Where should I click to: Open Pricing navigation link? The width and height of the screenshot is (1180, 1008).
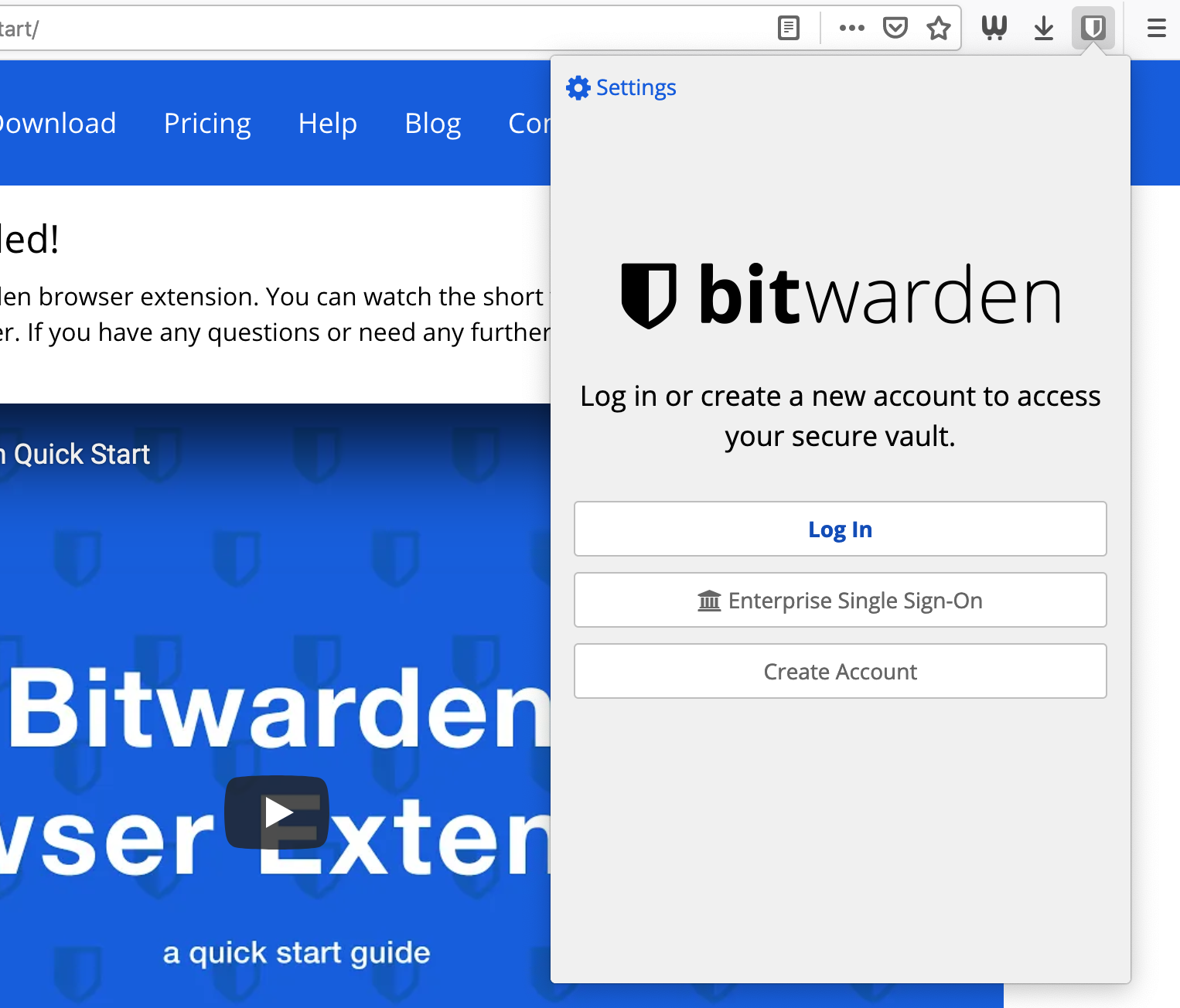pos(207,124)
